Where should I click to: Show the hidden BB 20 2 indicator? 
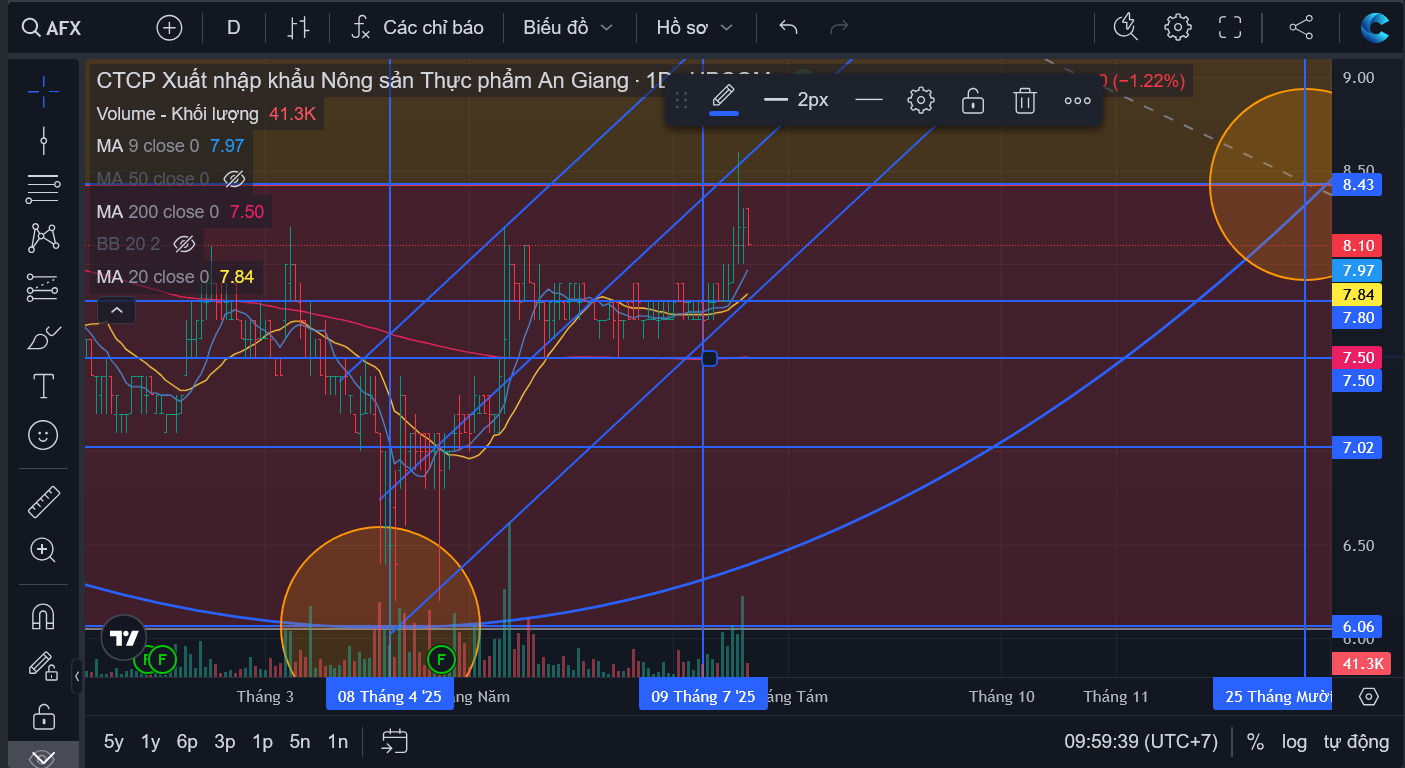coord(184,244)
